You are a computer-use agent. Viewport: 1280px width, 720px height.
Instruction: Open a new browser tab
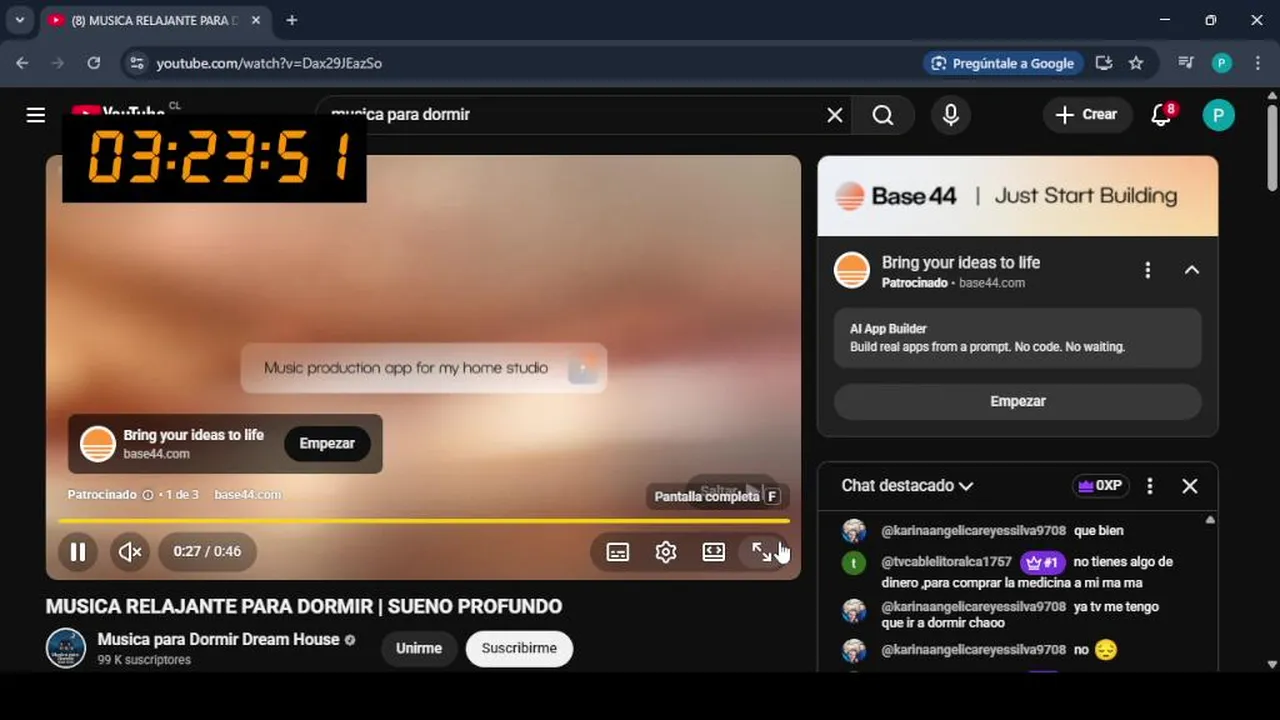(291, 20)
